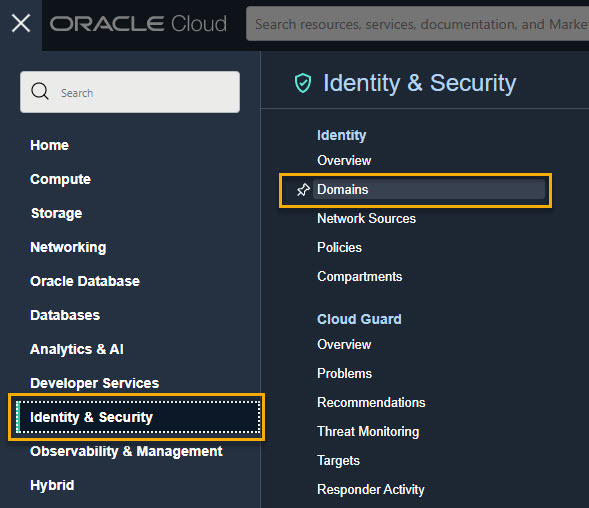The width and height of the screenshot is (589, 508).
Task: Pin the Domains item with pin icon
Action: (303, 190)
